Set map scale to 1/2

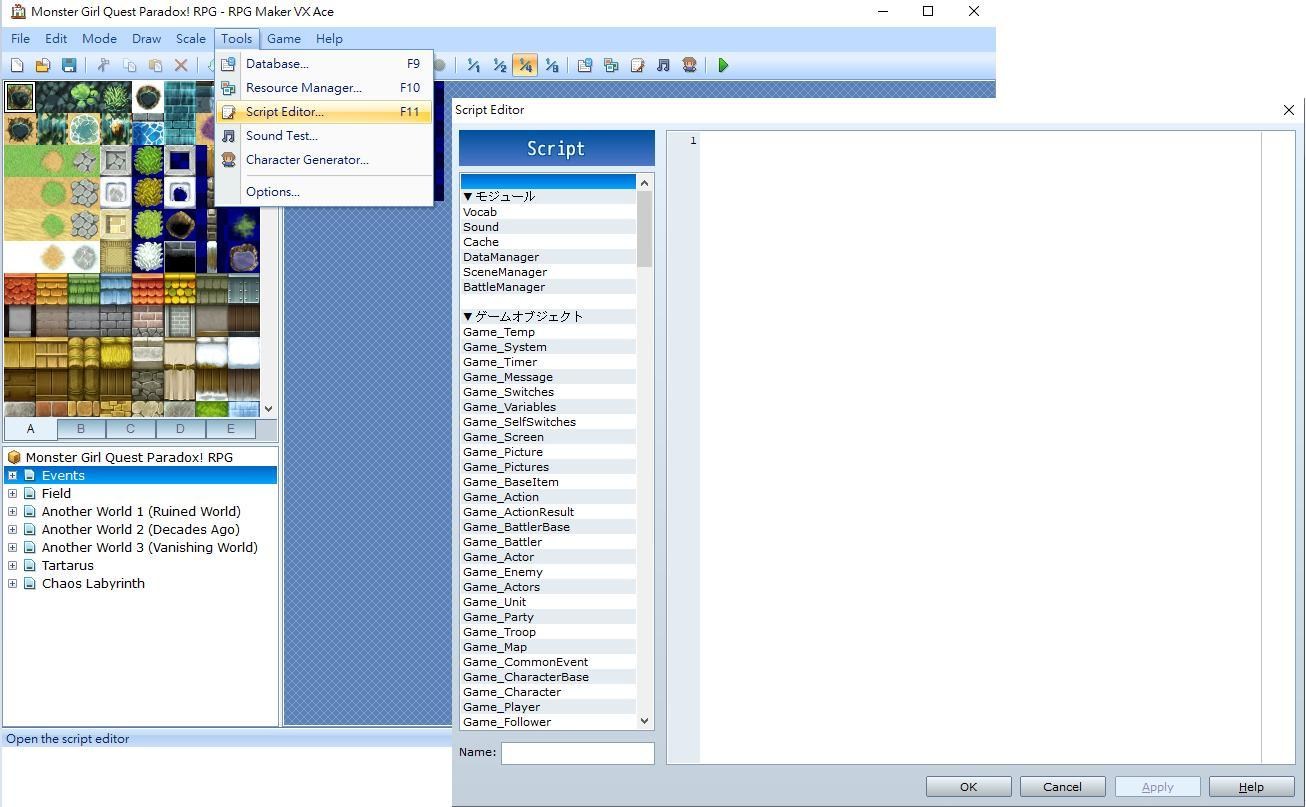pyautogui.click(x=499, y=65)
